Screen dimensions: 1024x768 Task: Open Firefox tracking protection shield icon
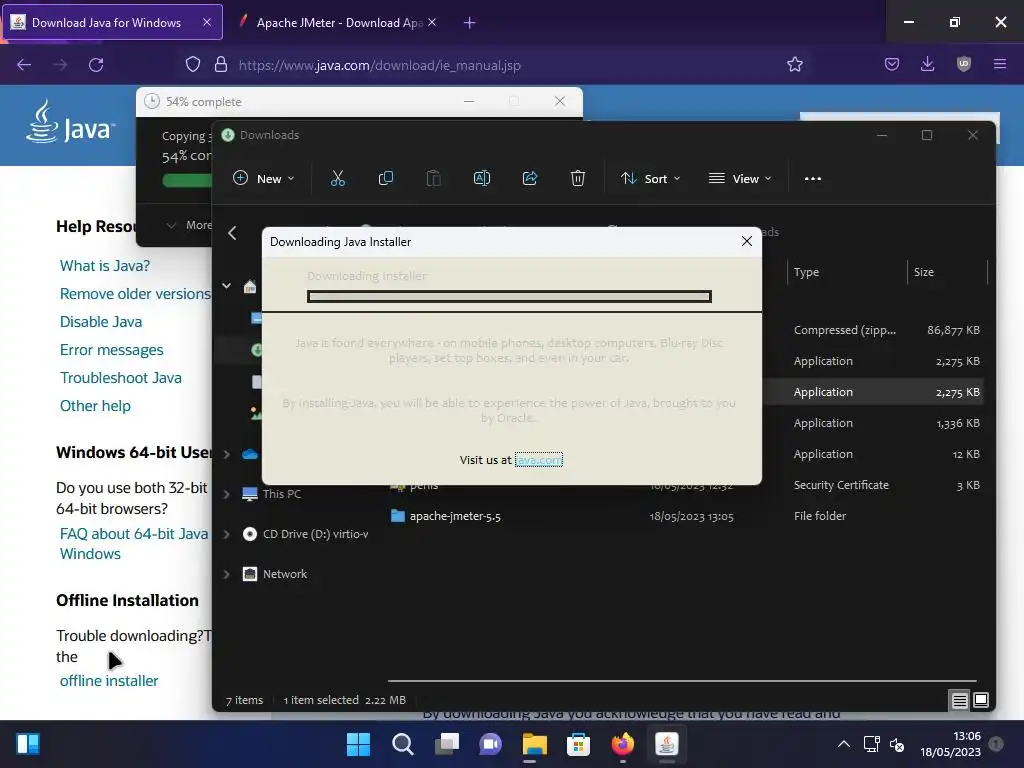click(x=193, y=64)
